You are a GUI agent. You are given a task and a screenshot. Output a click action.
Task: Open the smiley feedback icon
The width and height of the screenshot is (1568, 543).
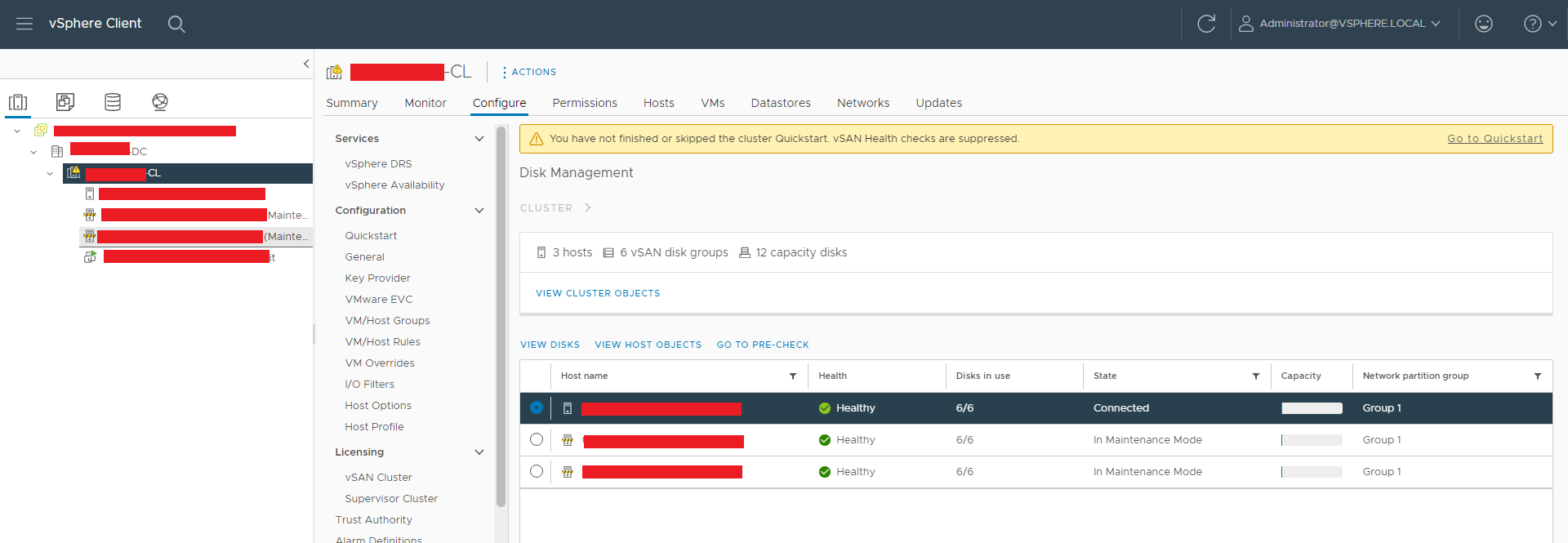click(1484, 24)
